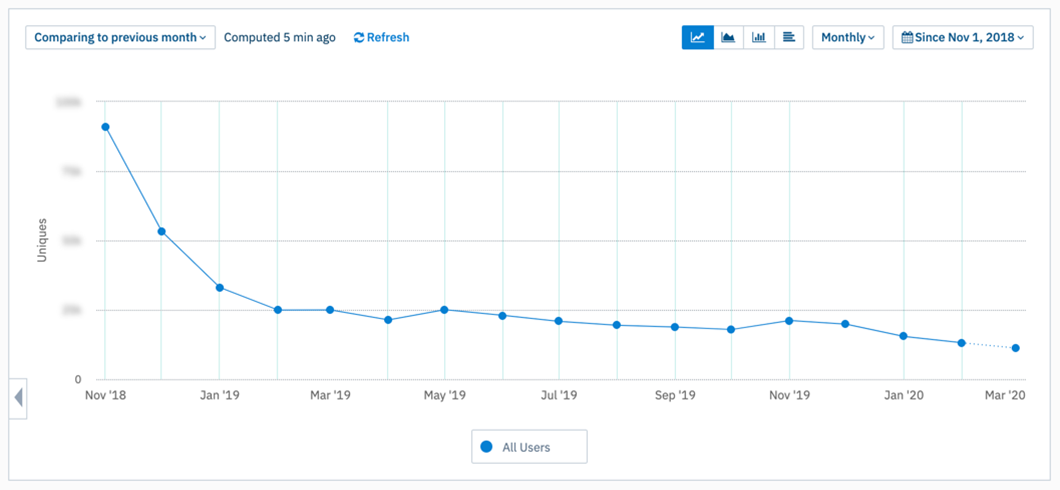Click the May '19 data point
The image size is (1060, 490).
(444, 310)
